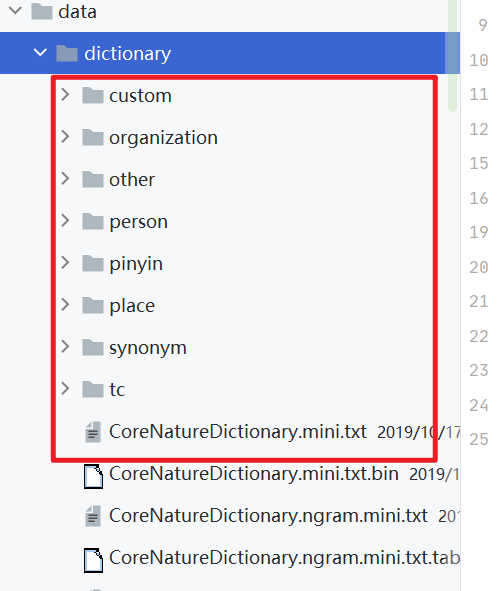Select the data folder label
Image resolution: width=498 pixels, height=591 pixels.
coord(77,12)
